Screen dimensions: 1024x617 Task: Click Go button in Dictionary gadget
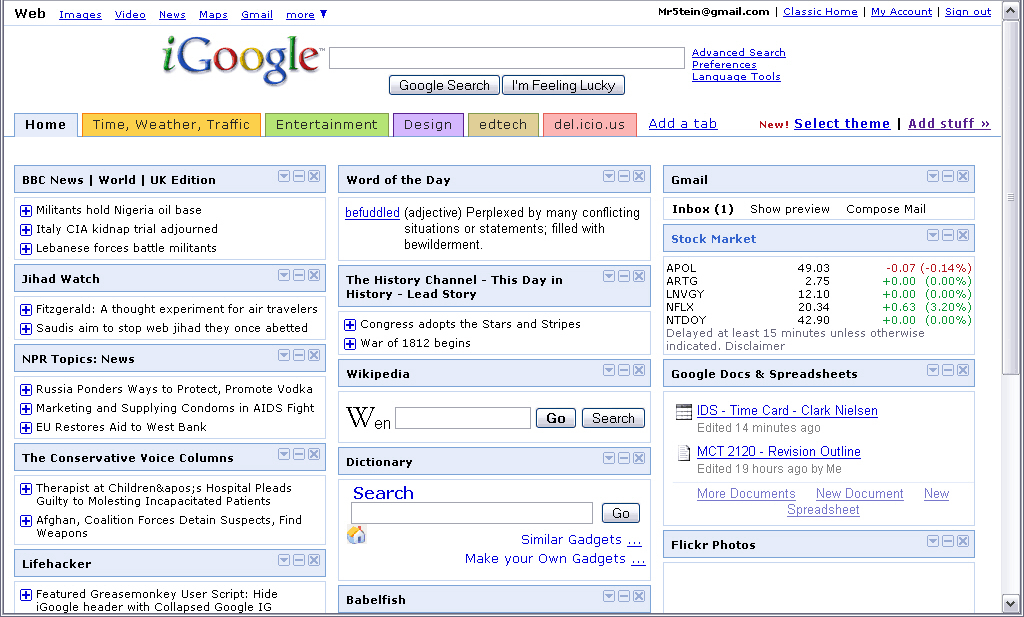620,513
